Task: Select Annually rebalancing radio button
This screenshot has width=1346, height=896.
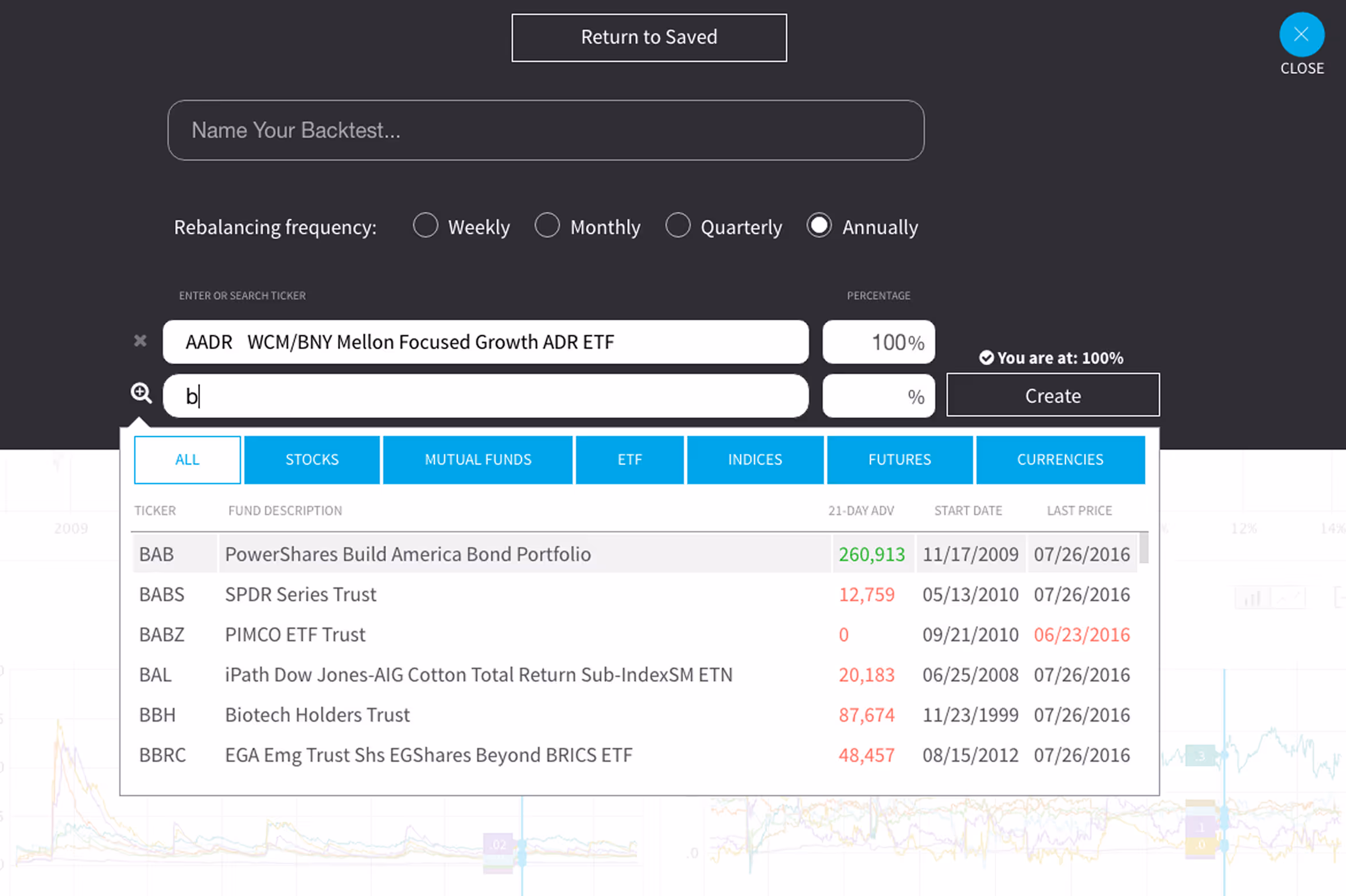Action: click(x=819, y=225)
